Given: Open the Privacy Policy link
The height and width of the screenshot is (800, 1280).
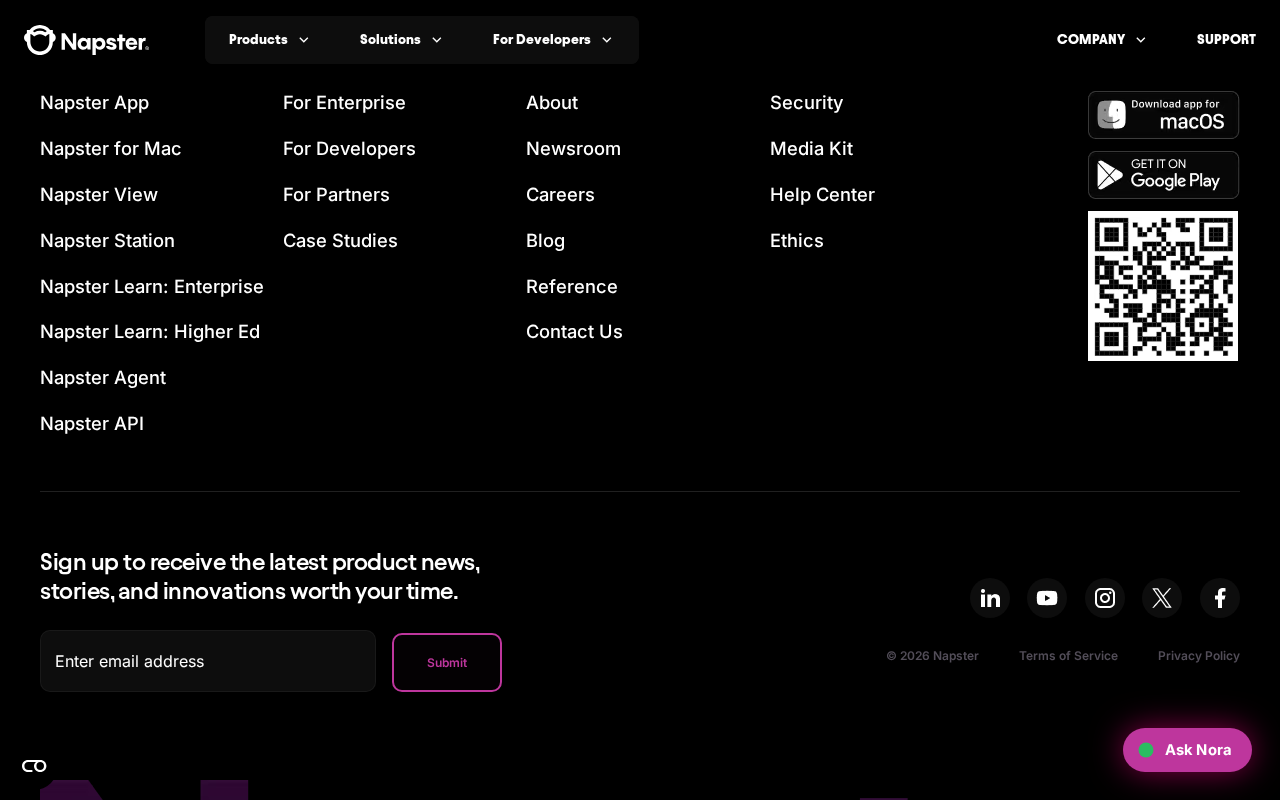Looking at the screenshot, I should click(x=1199, y=656).
